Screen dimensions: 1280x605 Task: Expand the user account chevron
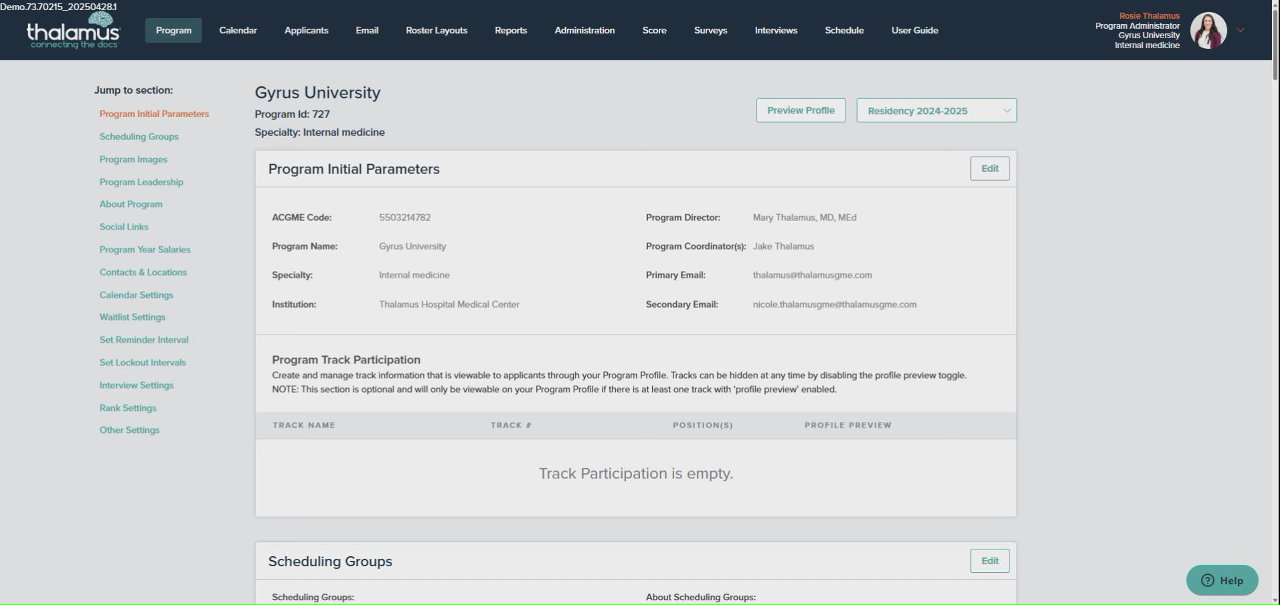1241,30
